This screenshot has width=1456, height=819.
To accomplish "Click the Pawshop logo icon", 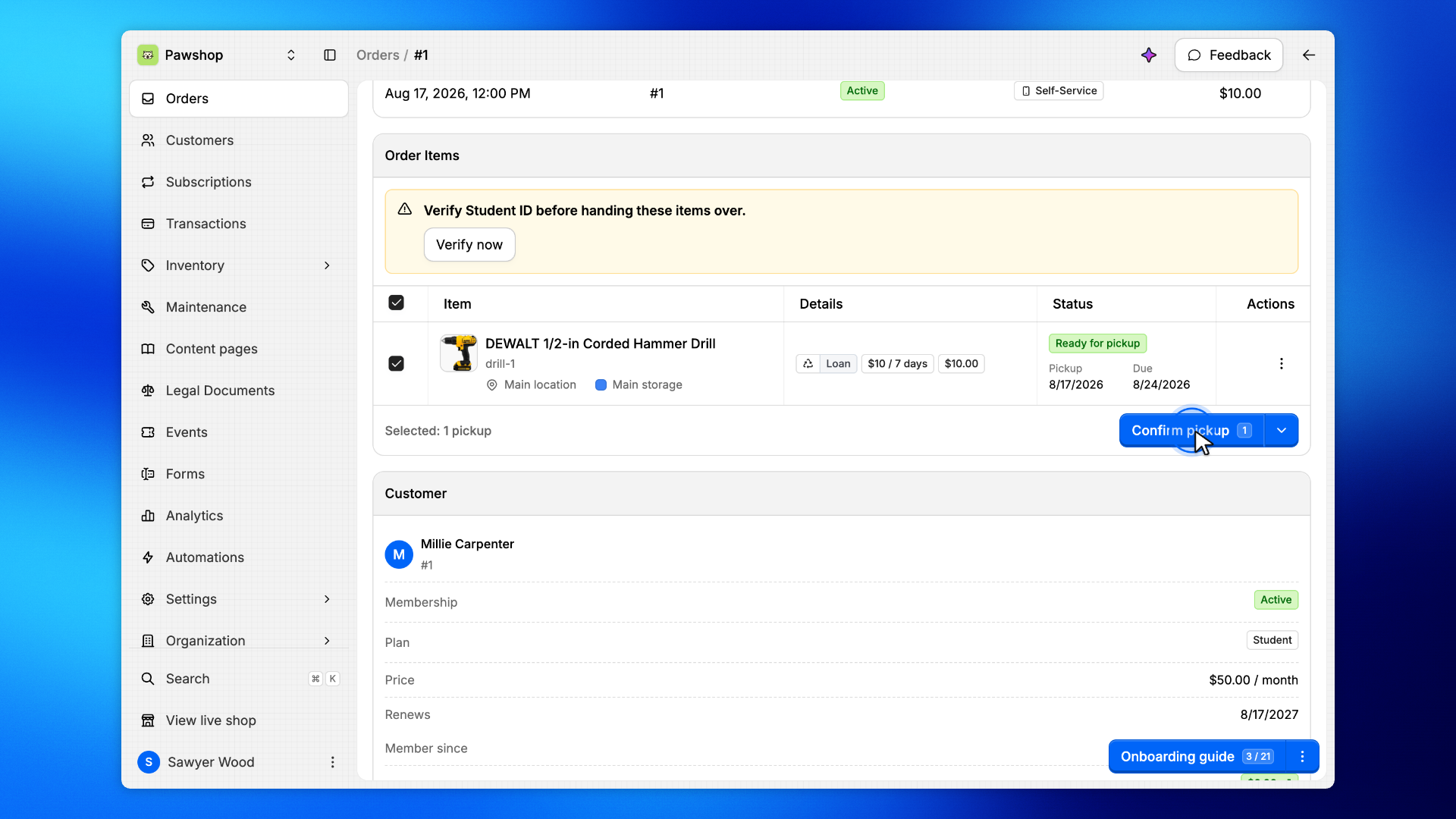I will 148,55.
